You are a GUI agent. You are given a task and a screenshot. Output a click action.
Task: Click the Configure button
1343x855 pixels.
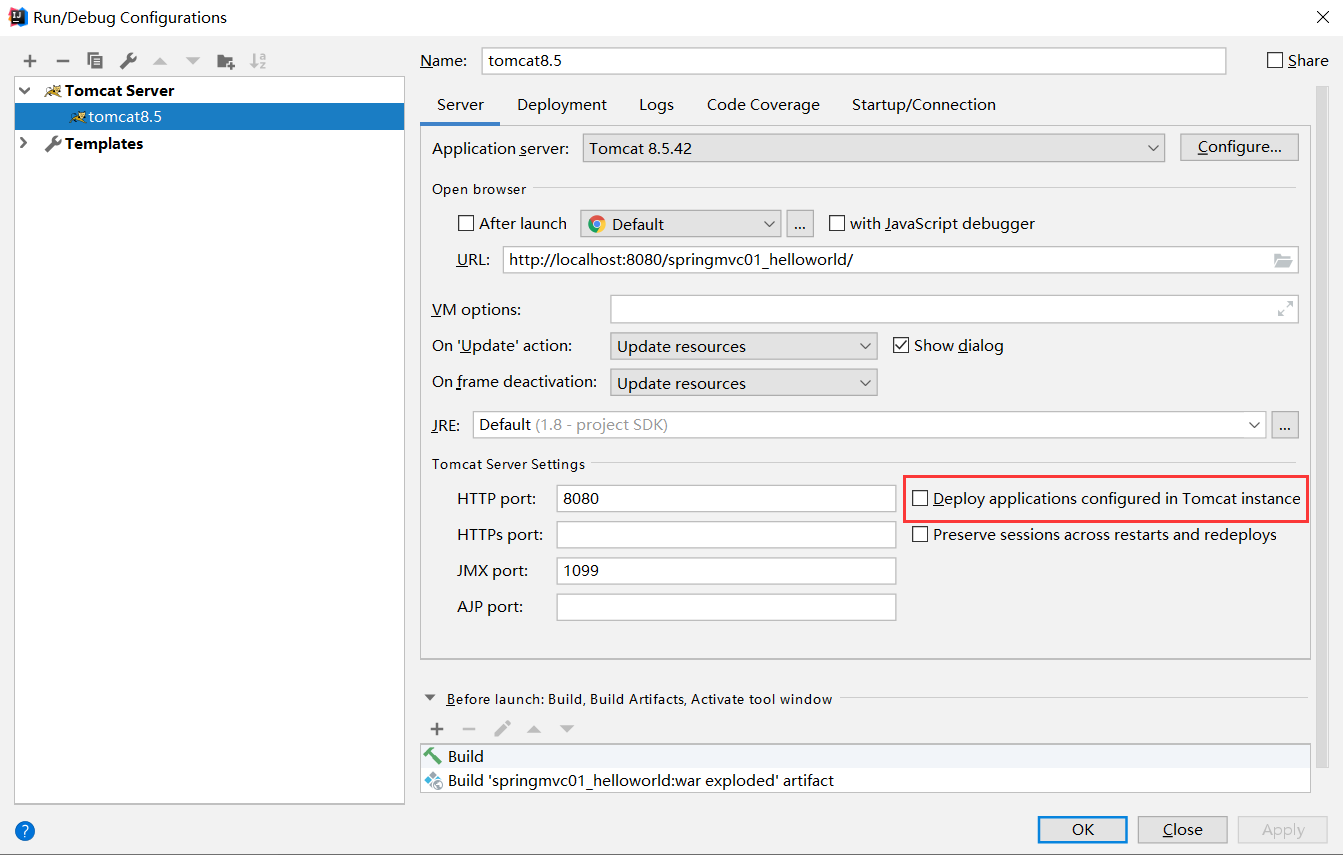point(1239,146)
